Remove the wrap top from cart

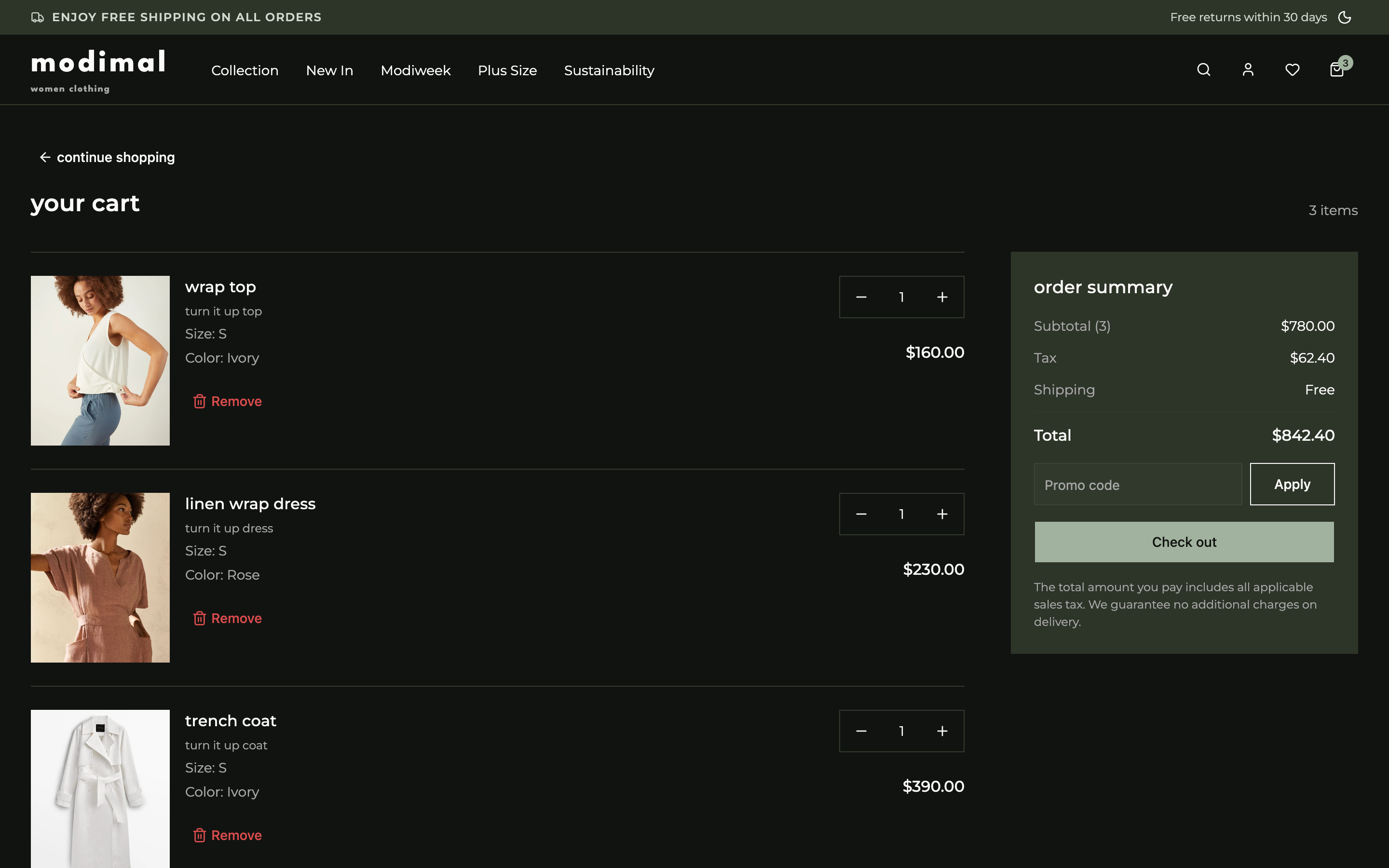[227, 401]
